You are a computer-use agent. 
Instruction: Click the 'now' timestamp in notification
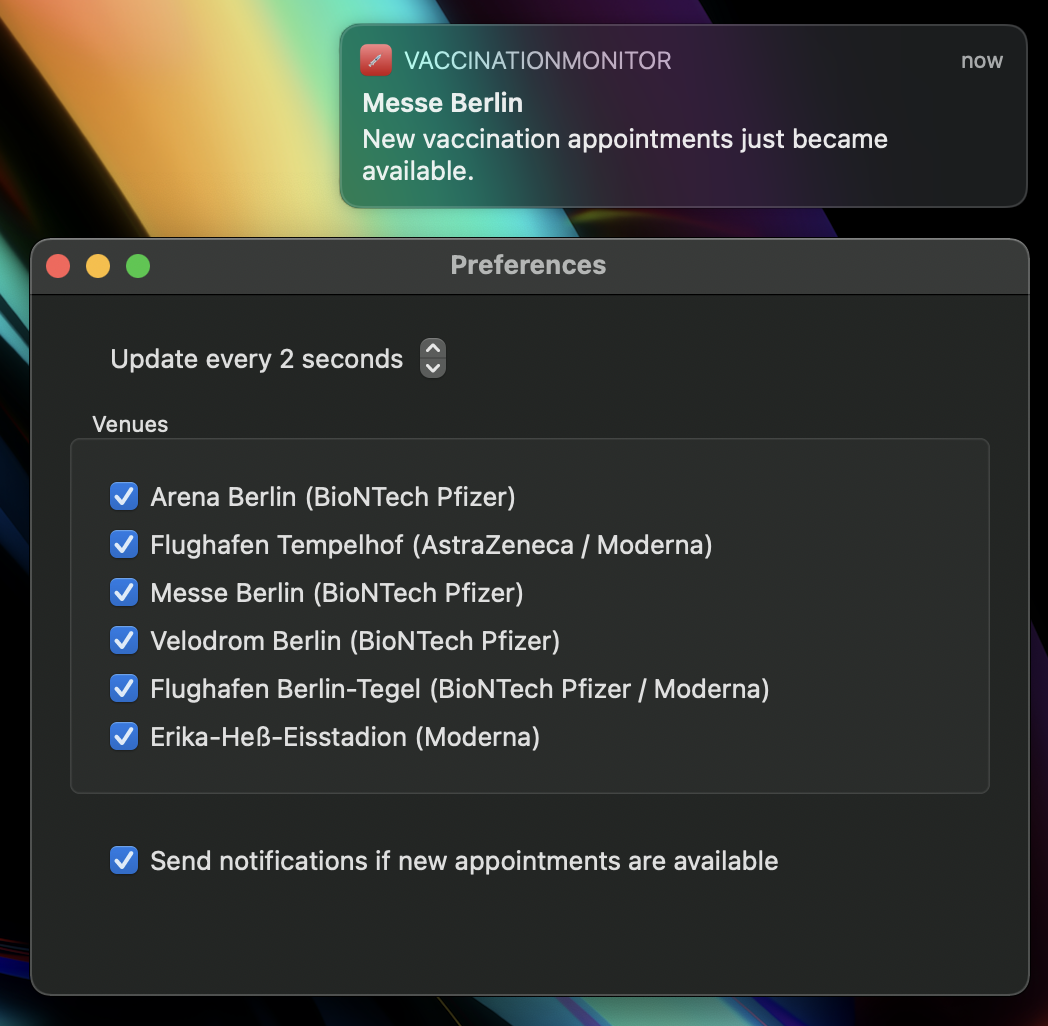coord(982,61)
